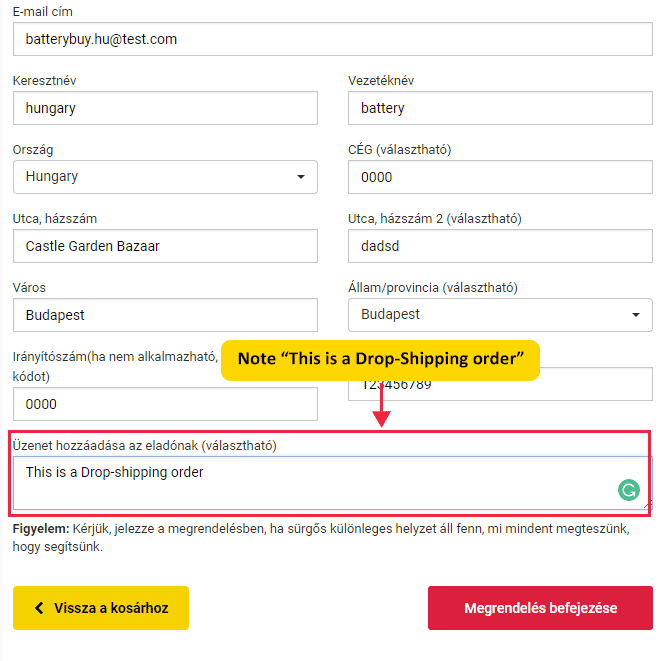Image resolution: width=669 pixels, height=661 pixels.
Task: Click the Utca, házszám 2 field
Action: coord(500,246)
